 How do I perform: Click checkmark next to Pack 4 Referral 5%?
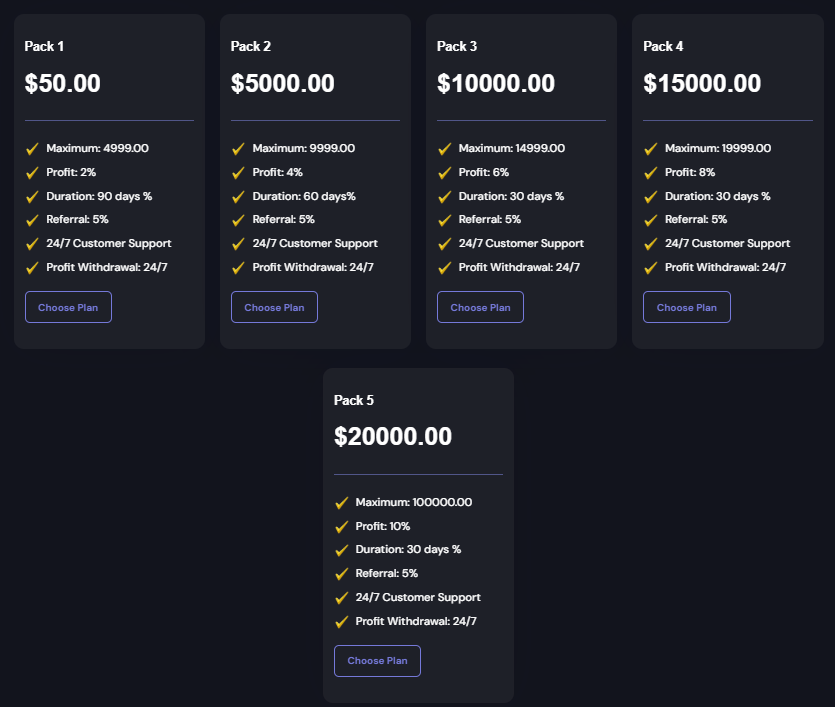[650, 220]
